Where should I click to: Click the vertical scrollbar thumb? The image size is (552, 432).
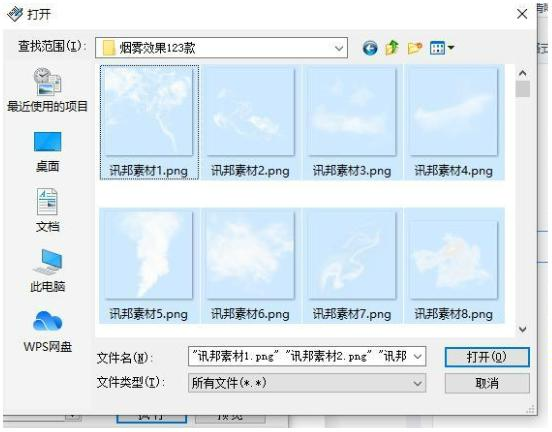tap(522, 89)
